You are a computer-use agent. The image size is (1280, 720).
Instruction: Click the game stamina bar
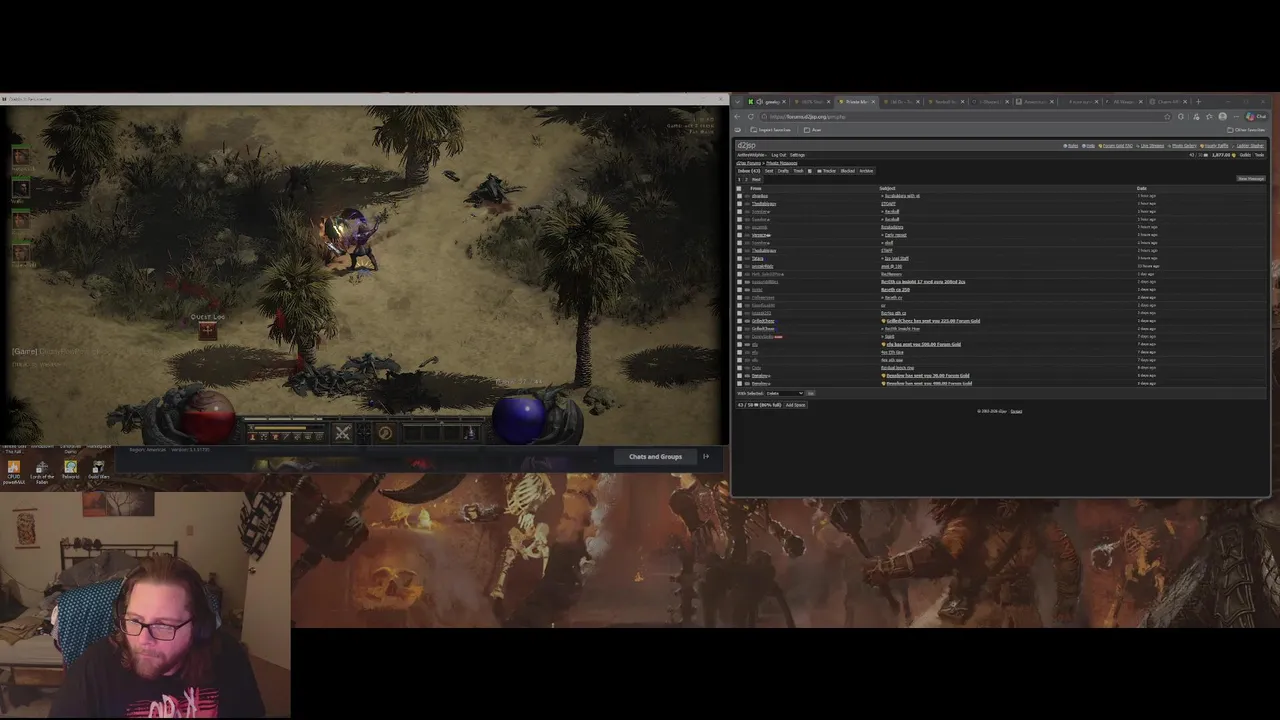pos(285,428)
